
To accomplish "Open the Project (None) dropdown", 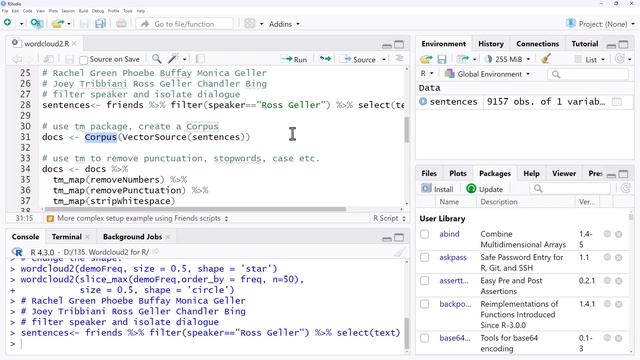I will 600,24.
